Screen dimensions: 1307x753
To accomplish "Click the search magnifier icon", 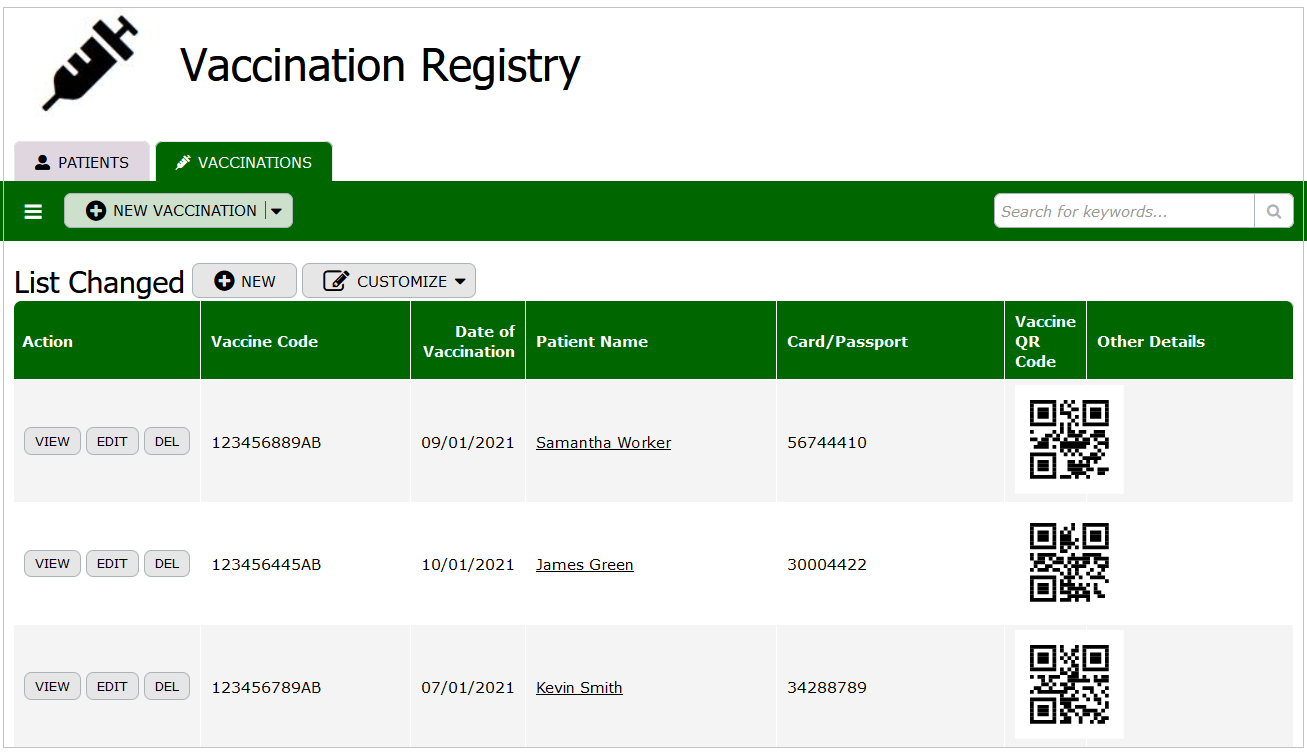I will [x=1273, y=211].
